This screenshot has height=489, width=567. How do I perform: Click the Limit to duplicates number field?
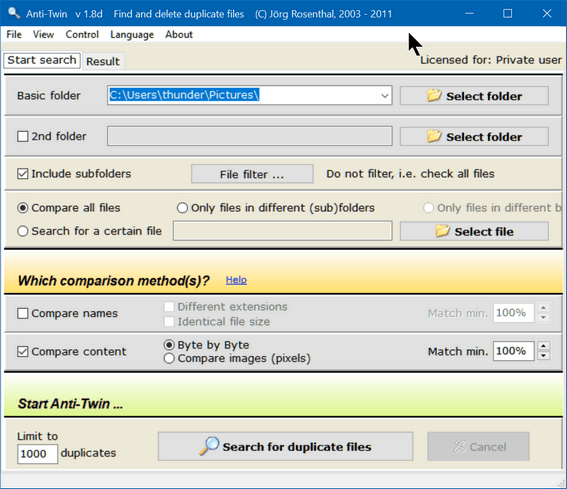click(37, 454)
